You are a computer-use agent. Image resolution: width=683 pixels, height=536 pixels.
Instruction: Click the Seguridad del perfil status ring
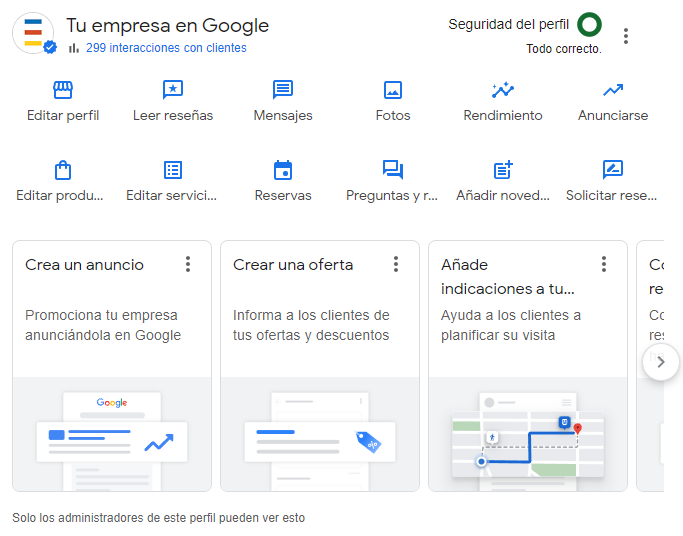click(590, 25)
